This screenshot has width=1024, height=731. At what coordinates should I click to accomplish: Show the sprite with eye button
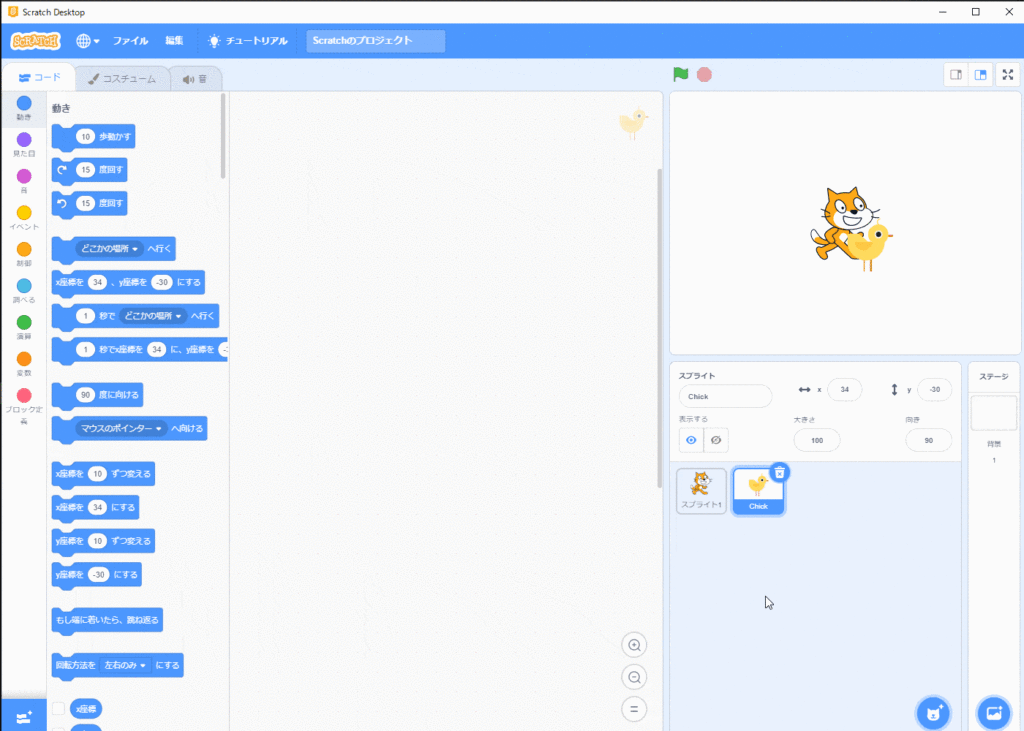click(x=691, y=440)
